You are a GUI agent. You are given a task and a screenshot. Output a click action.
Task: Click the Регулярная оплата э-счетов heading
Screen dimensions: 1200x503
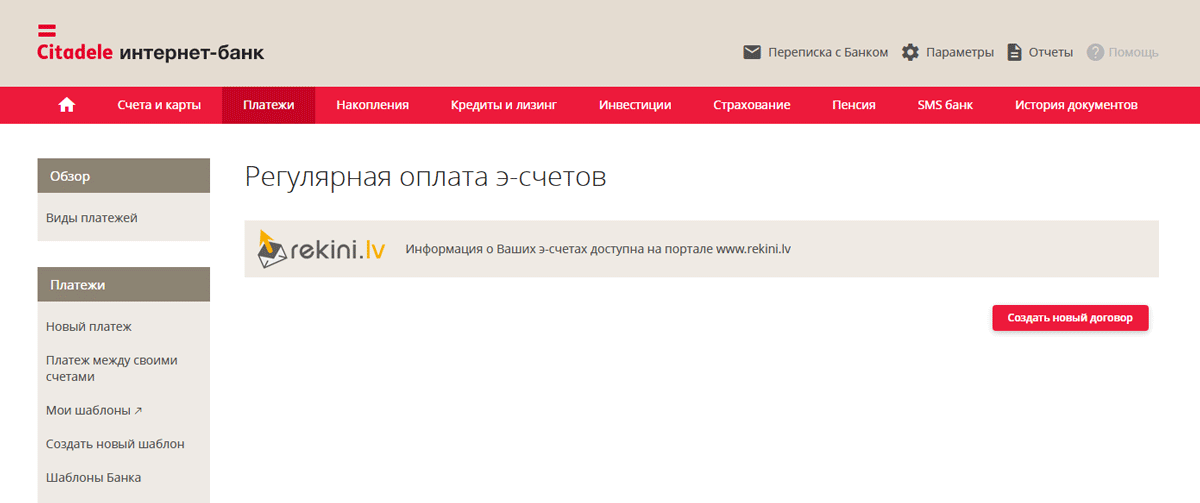coord(426,178)
